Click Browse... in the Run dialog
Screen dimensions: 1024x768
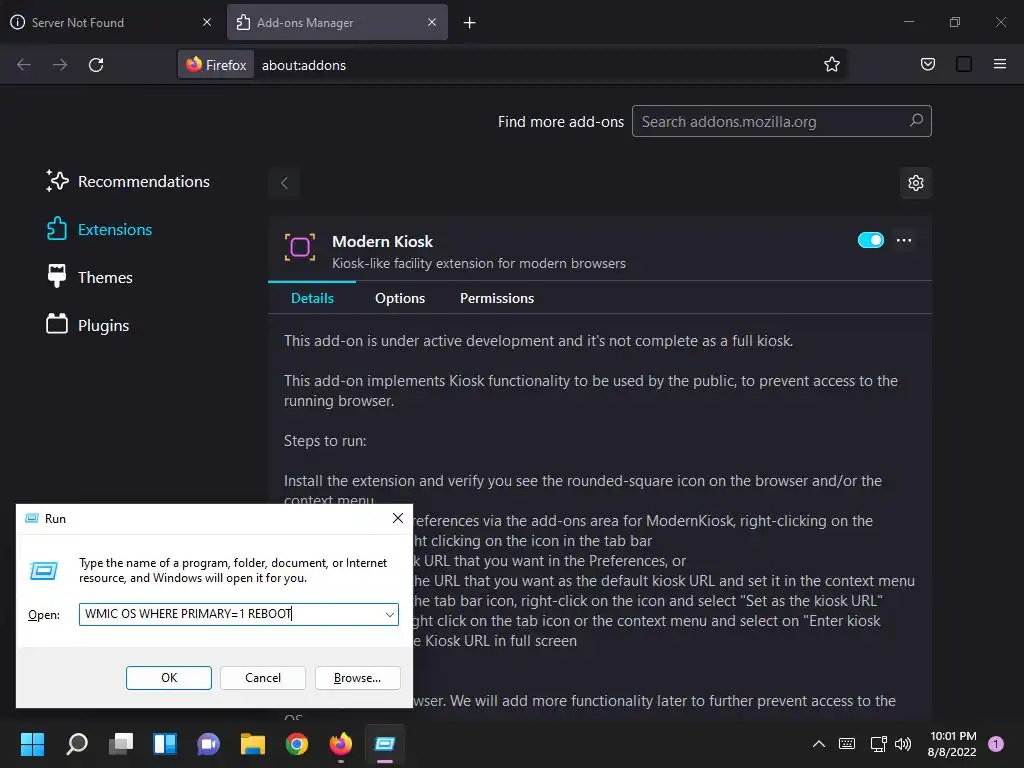(357, 677)
